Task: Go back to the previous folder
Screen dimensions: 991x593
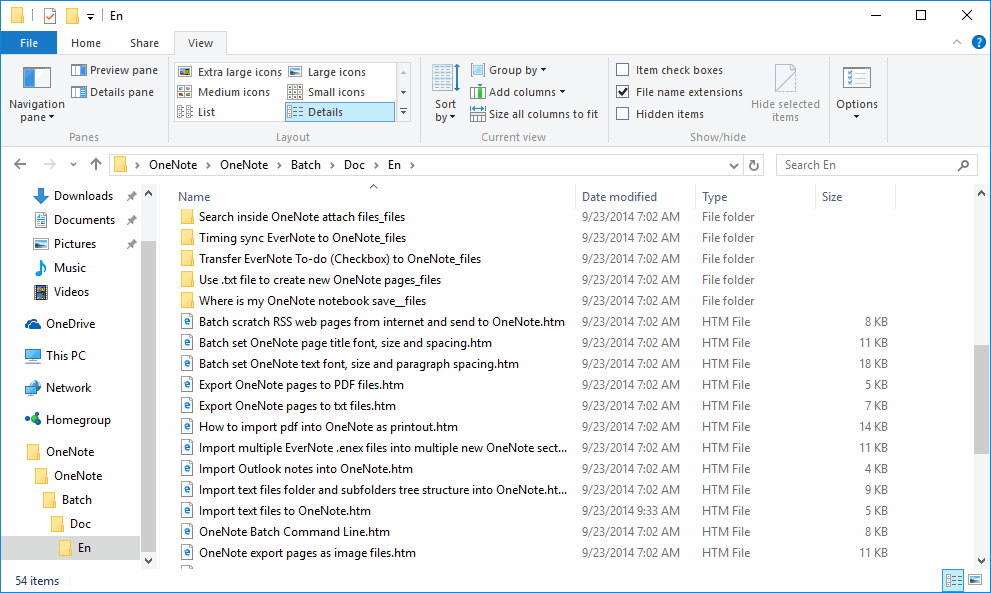Action: click(x=20, y=165)
